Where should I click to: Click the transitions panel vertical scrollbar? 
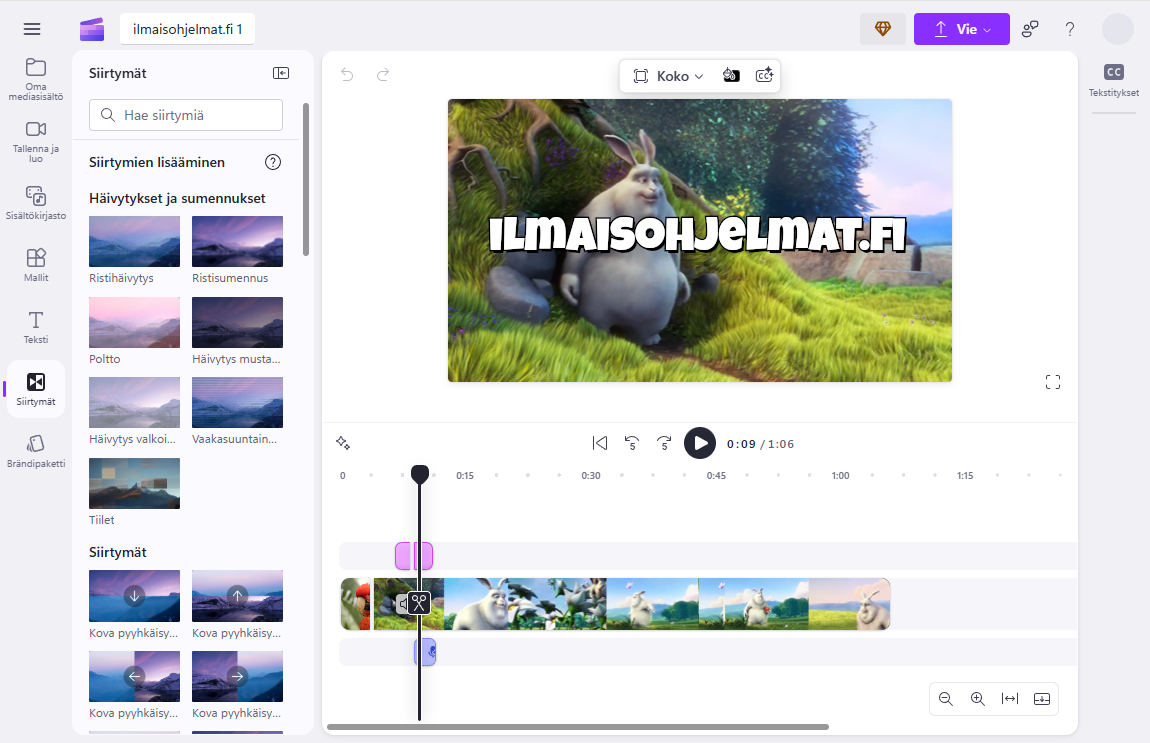tap(306, 180)
